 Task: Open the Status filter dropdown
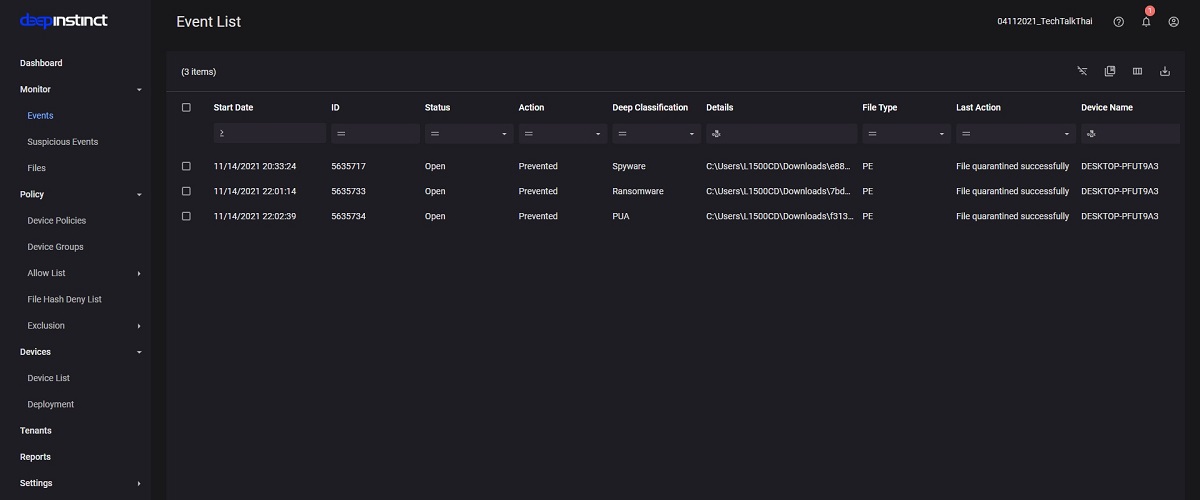506,133
